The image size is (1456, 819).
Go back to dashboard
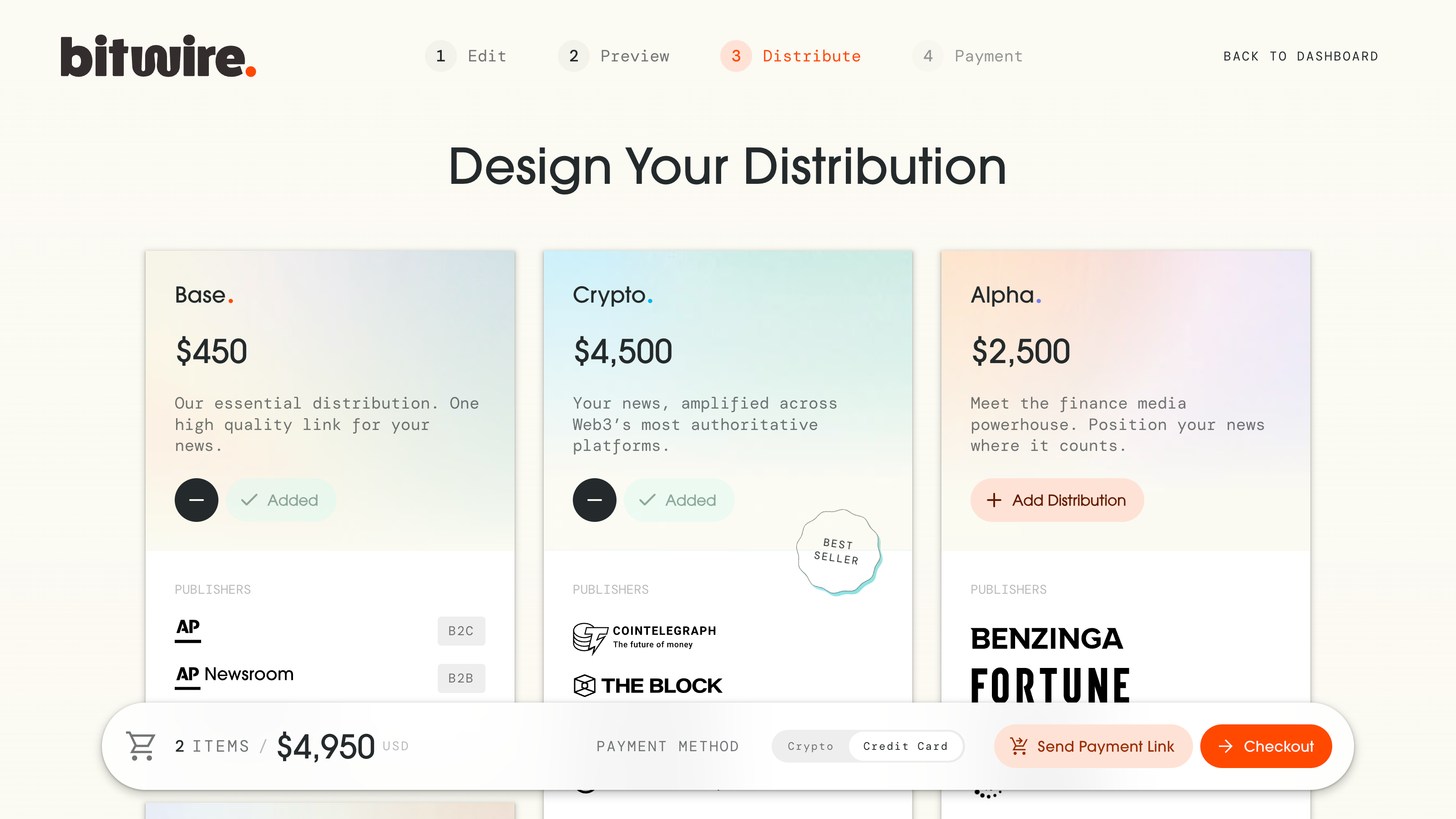(x=1300, y=56)
